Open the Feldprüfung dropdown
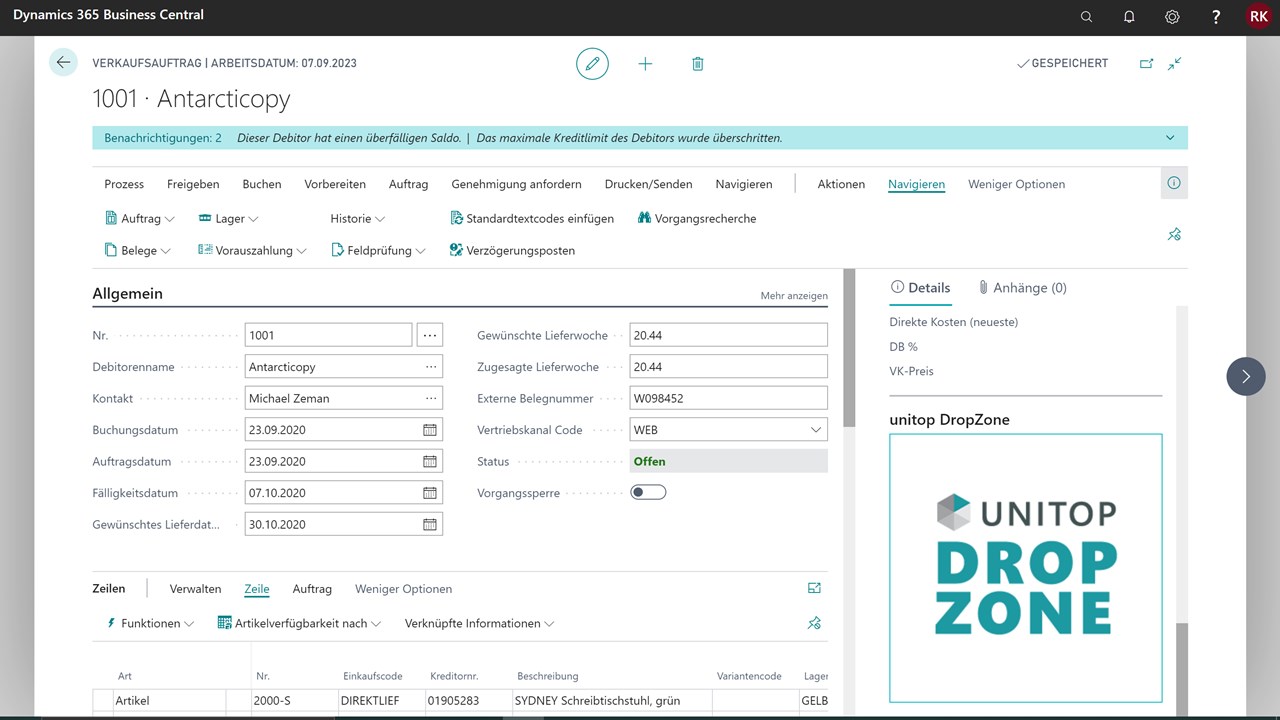Screen dimensions: 1280x720 coord(378,250)
